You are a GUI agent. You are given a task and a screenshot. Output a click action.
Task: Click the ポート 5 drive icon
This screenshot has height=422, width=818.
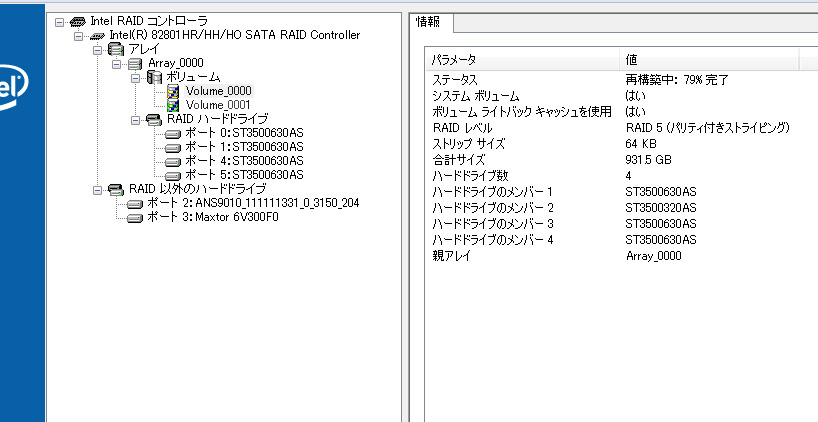173,176
